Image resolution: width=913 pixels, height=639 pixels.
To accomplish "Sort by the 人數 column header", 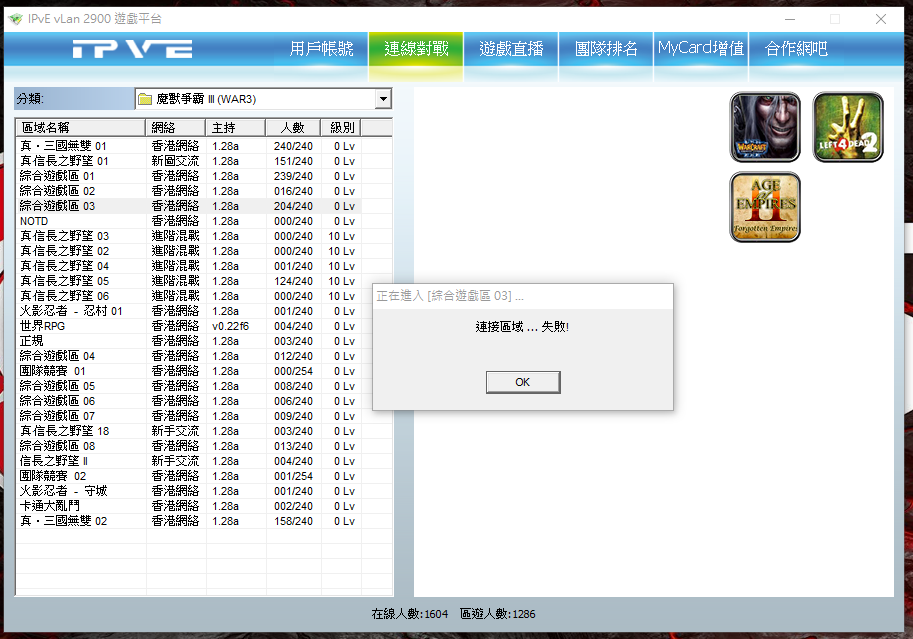I will 293,128.
